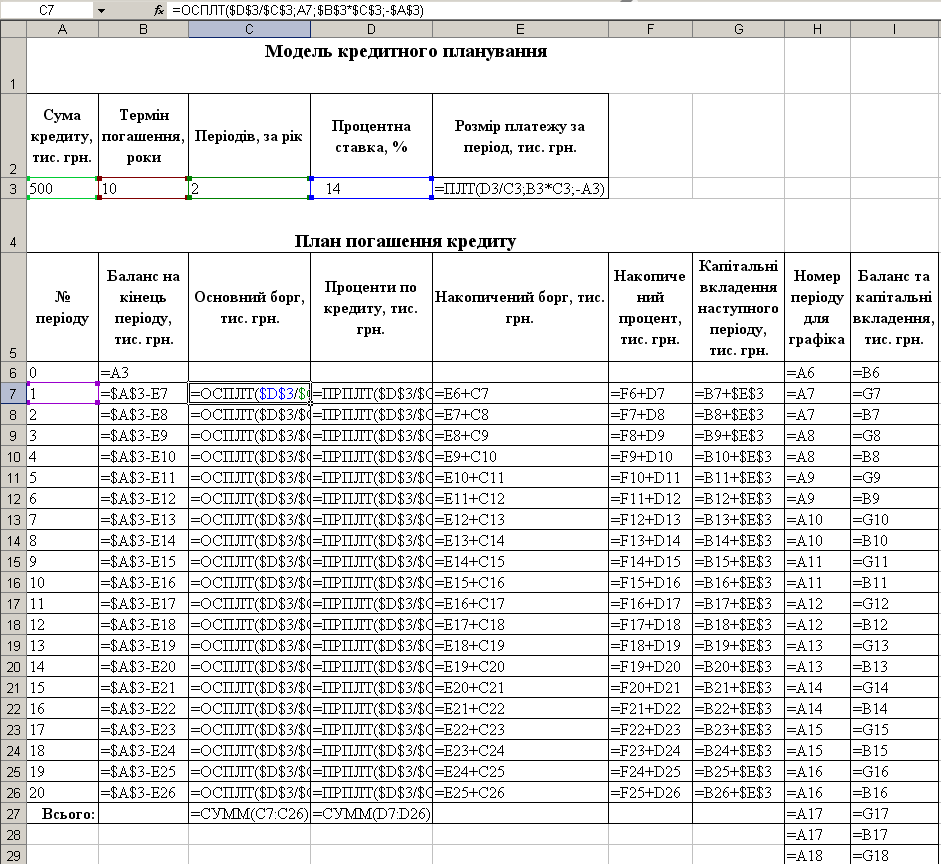Click header 'Накопичений процент'

point(651,307)
